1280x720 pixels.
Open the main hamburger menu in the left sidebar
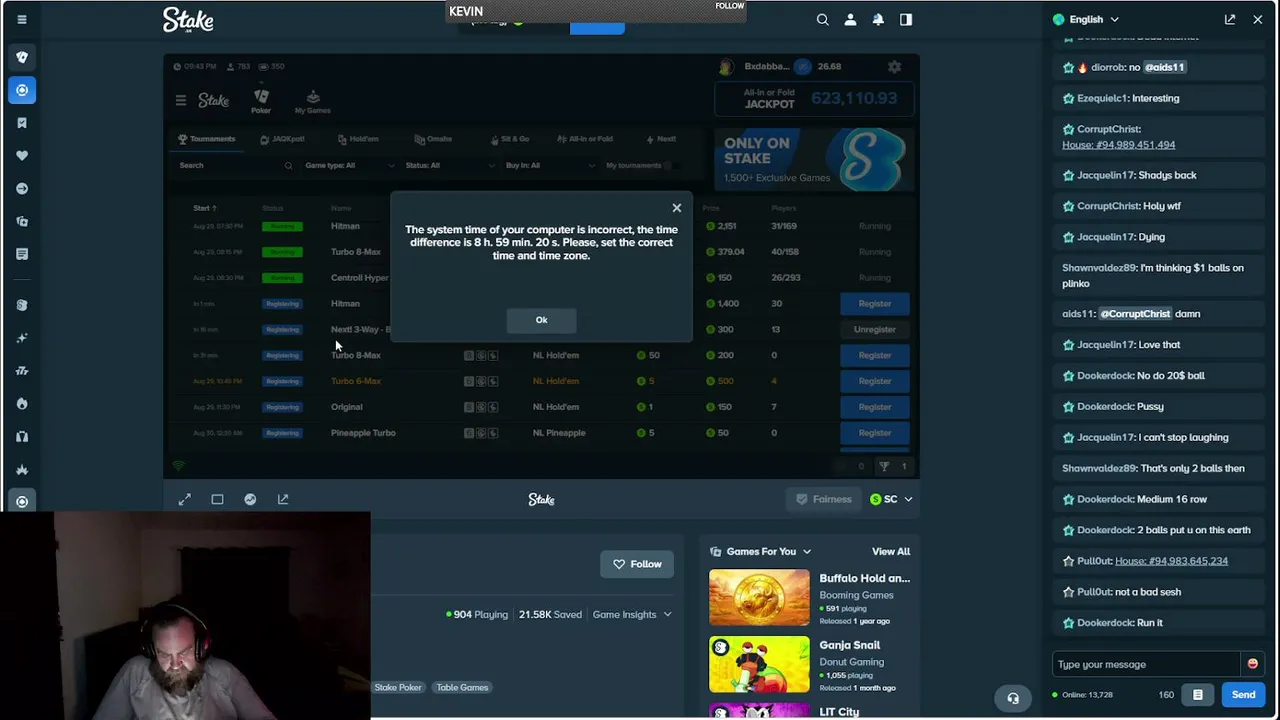(x=22, y=19)
